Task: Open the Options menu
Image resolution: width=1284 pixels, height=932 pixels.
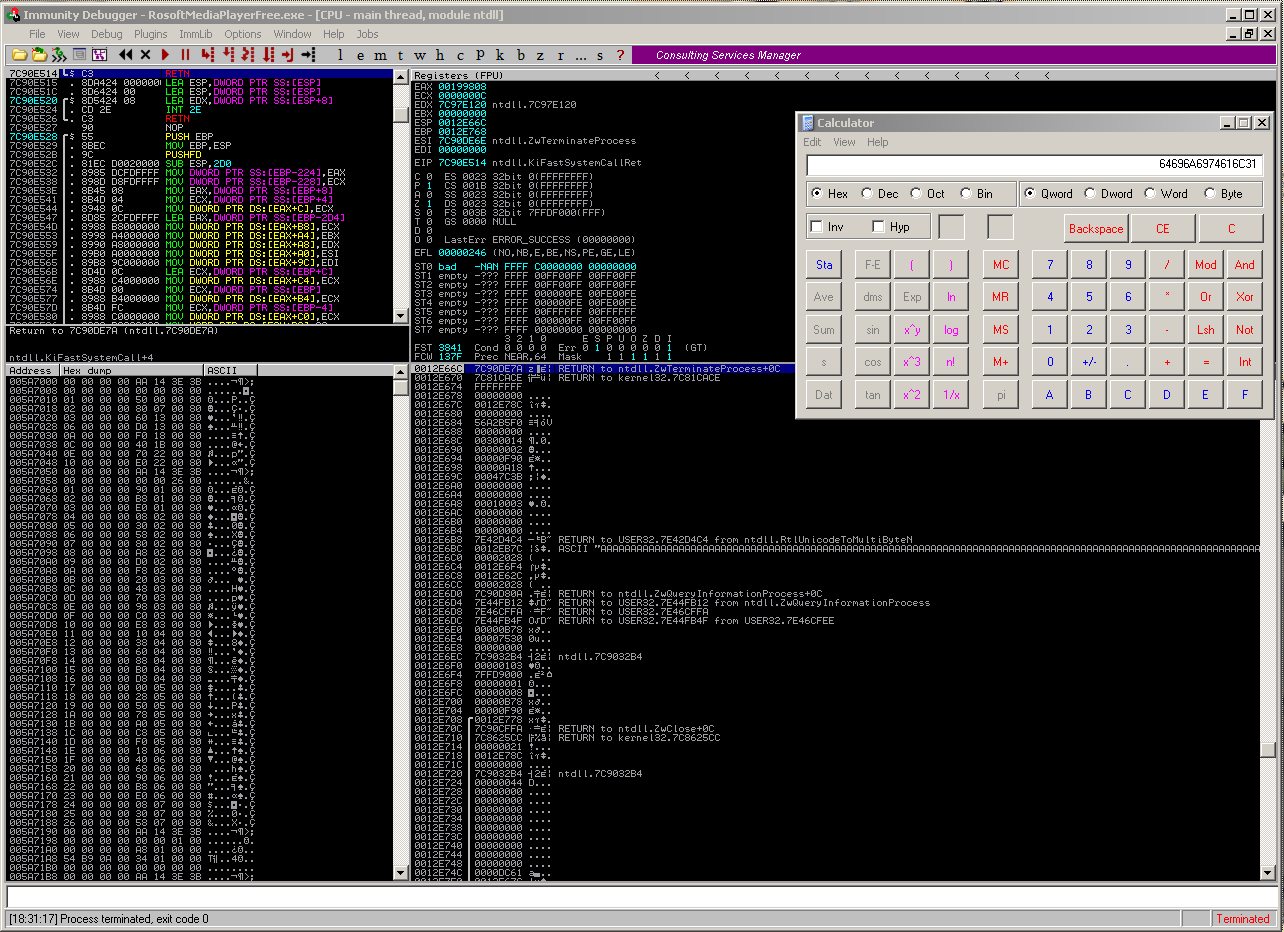Action: (243, 34)
